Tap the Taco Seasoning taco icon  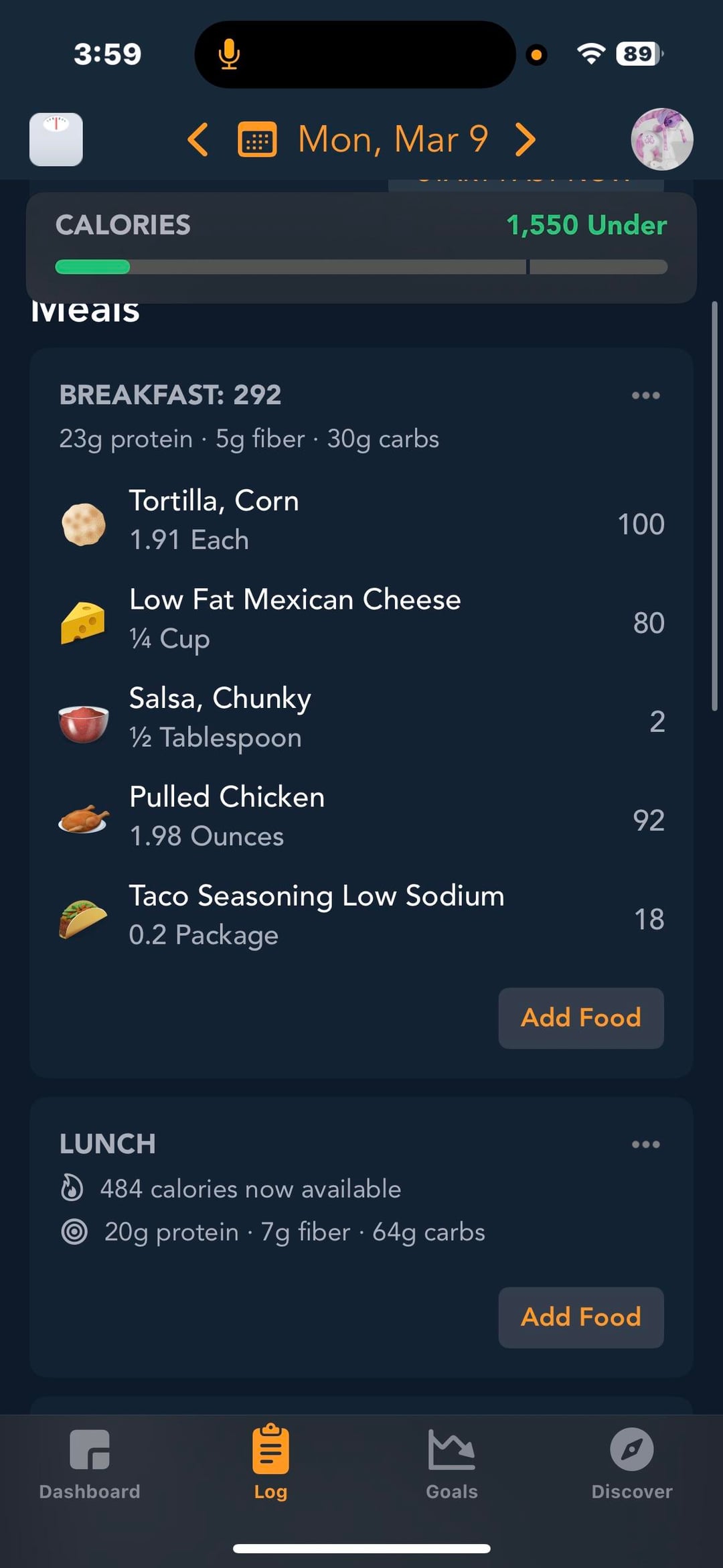[x=83, y=918]
